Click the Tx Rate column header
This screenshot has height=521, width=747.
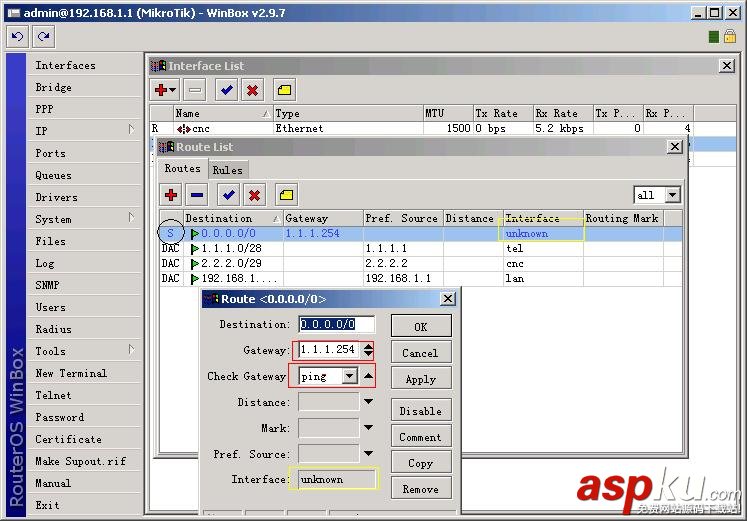pos(503,113)
